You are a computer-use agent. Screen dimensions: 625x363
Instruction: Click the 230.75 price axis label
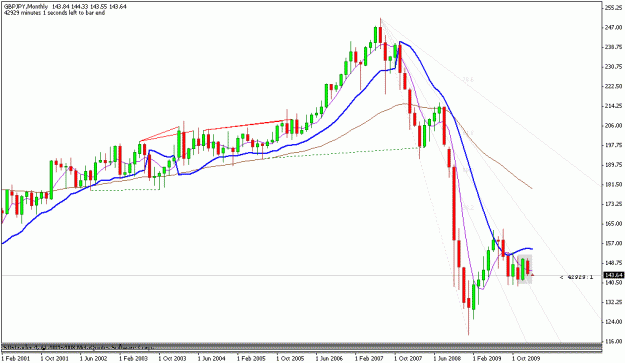tap(614, 67)
